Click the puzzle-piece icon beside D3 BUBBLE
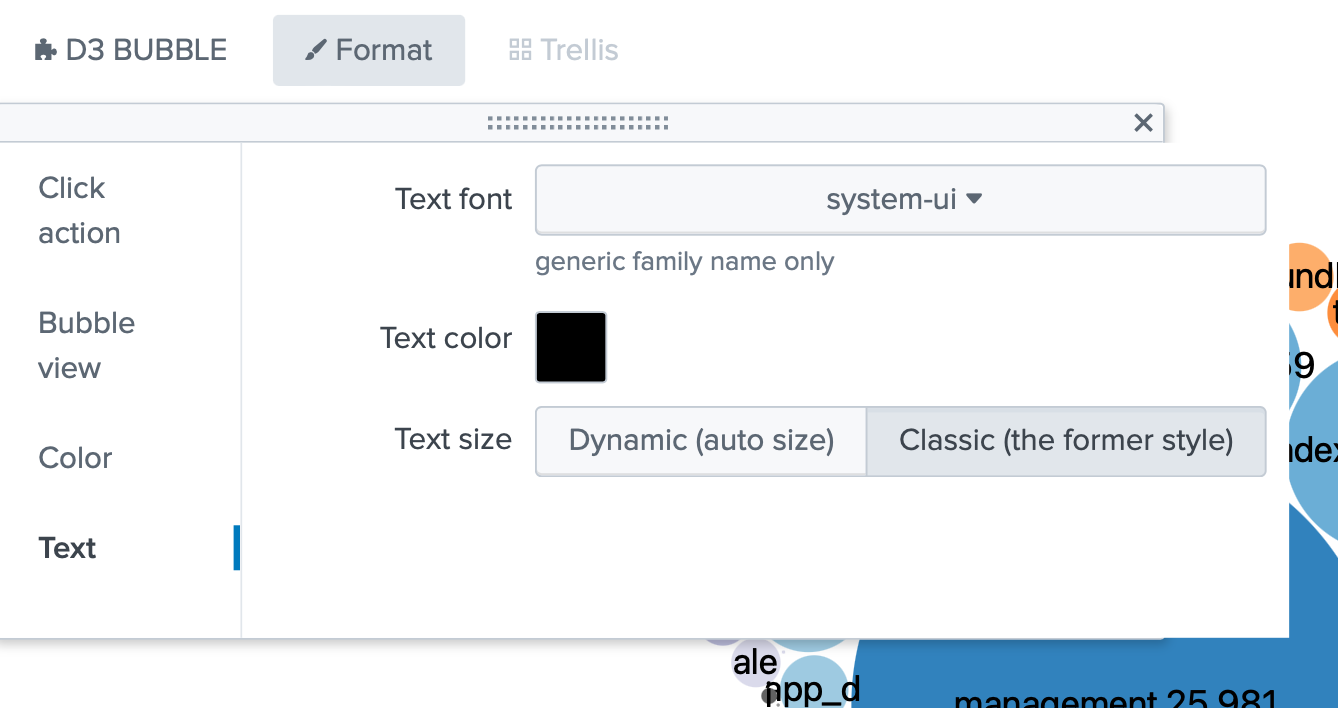 (45, 50)
